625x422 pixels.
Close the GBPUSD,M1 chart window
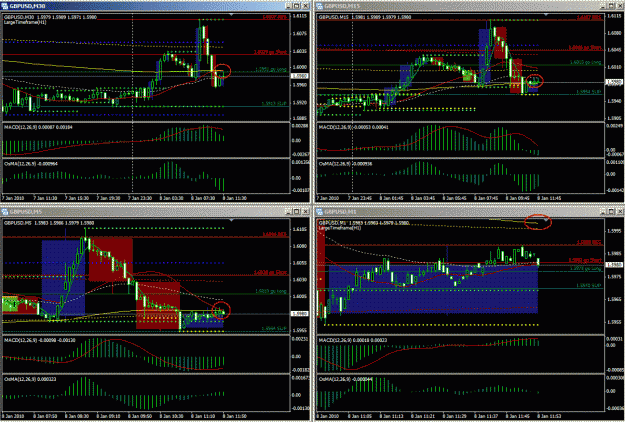click(x=619, y=212)
